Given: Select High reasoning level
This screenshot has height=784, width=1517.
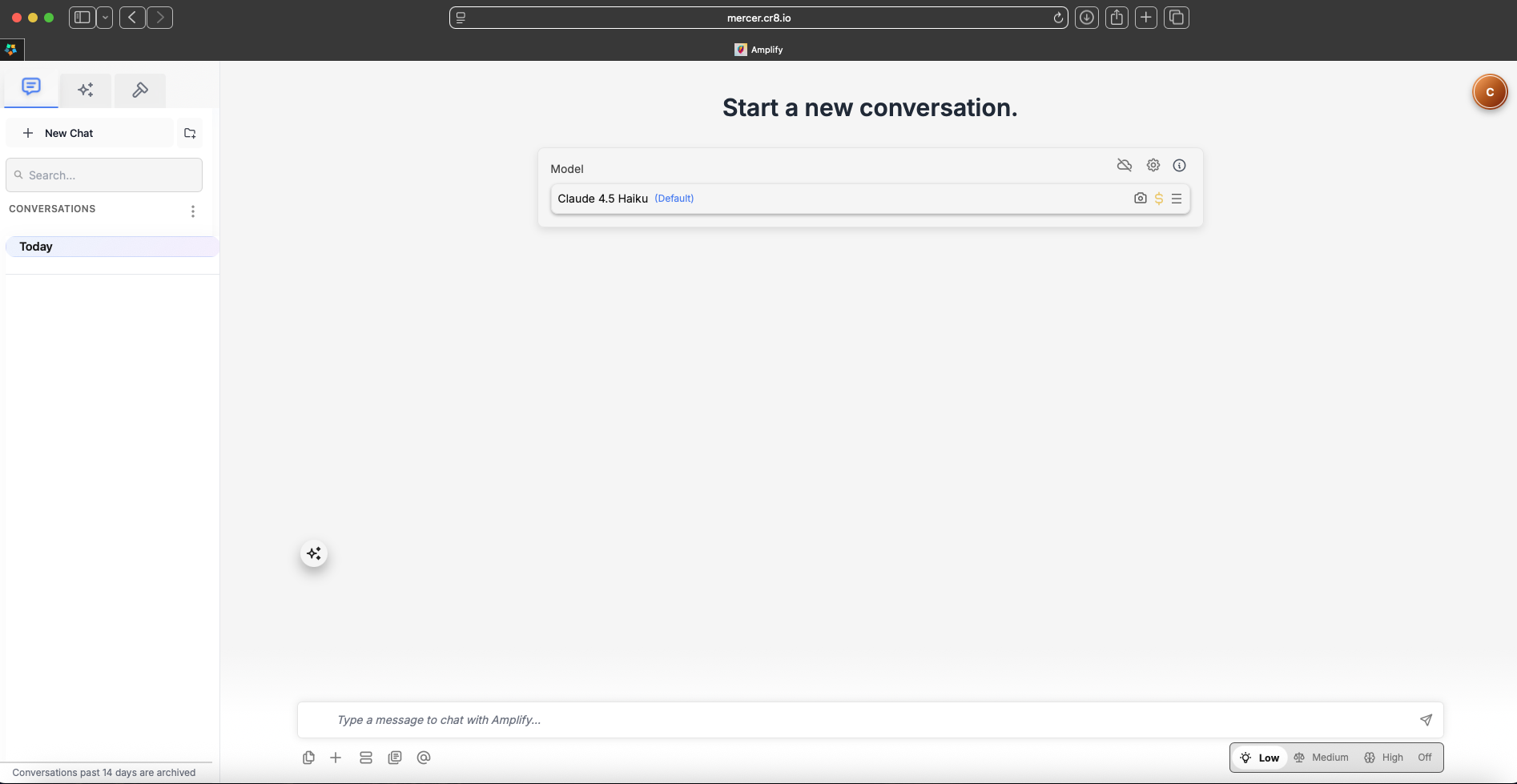Looking at the screenshot, I should pos(1384,758).
